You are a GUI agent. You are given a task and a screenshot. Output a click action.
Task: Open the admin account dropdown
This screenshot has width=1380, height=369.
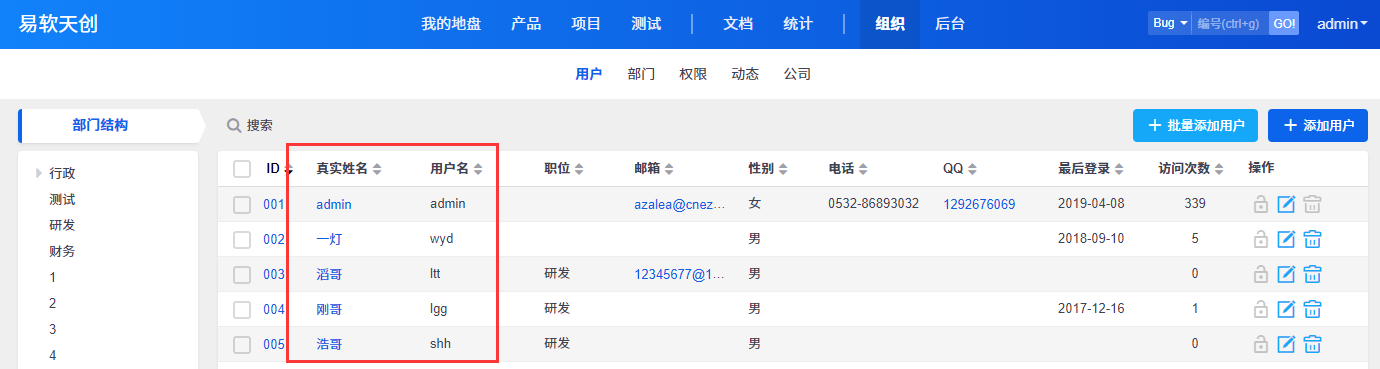point(1342,24)
